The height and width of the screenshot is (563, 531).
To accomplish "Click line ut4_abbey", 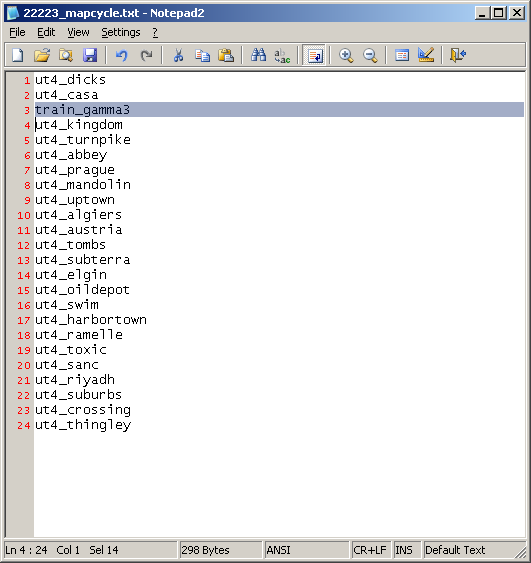I will tap(71, 155).
